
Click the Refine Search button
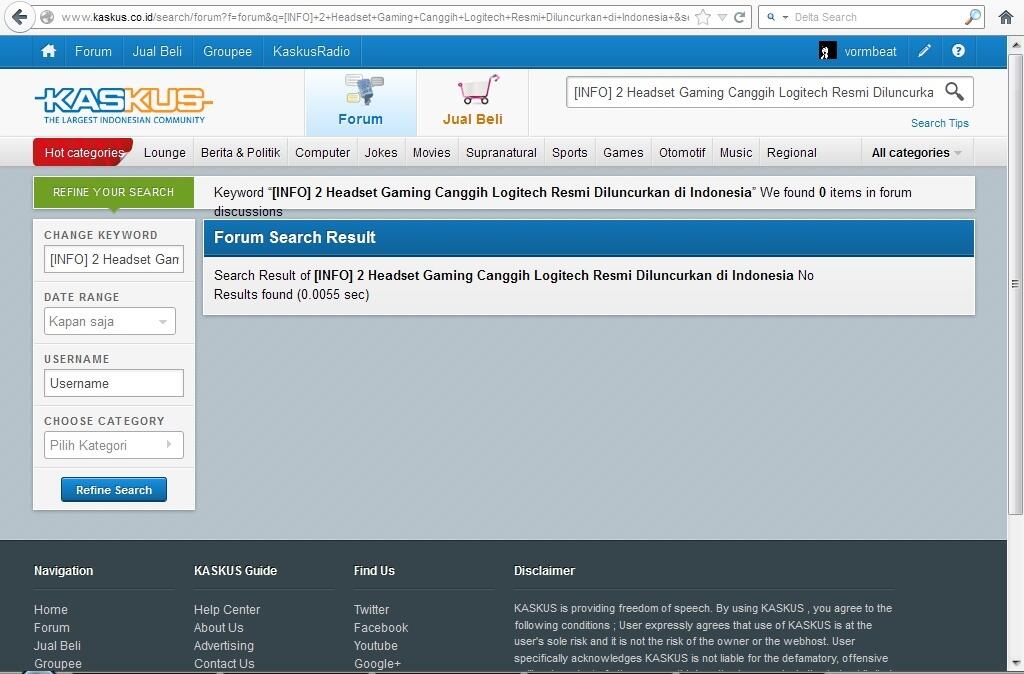(114, 490)
